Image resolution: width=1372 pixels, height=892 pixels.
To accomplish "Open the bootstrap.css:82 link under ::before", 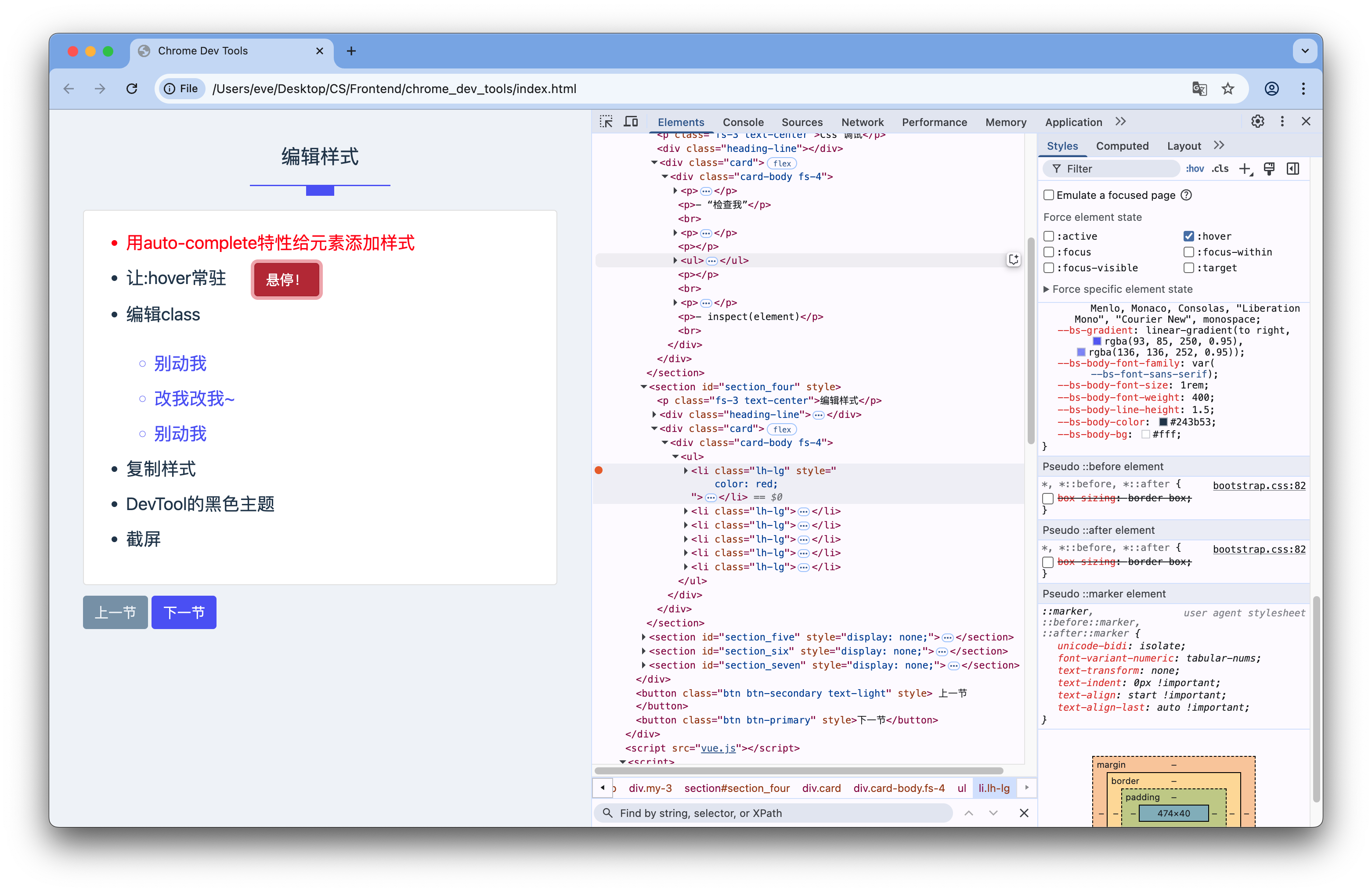I will (1258, 485).
